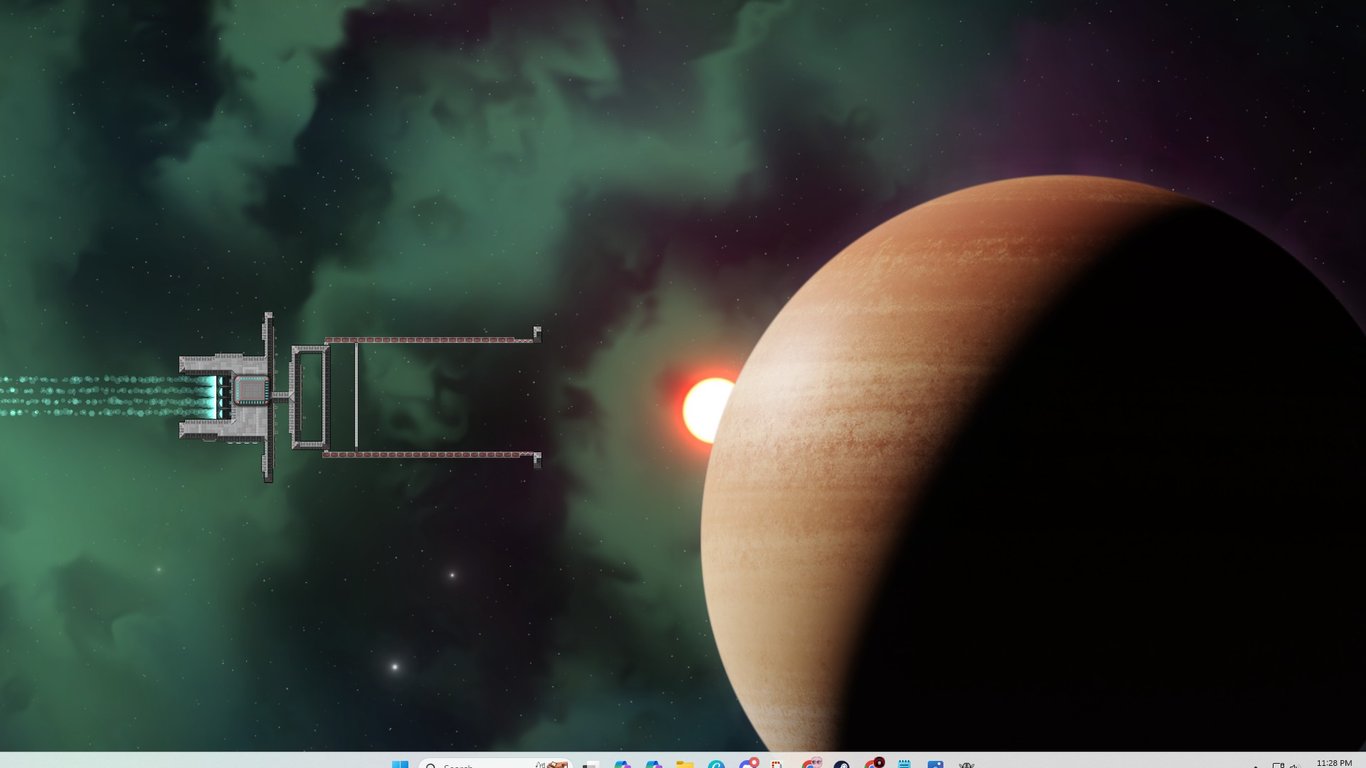Open Task View on the taskbar
This screenshot has height=768, width=1366.
[590, 765]
